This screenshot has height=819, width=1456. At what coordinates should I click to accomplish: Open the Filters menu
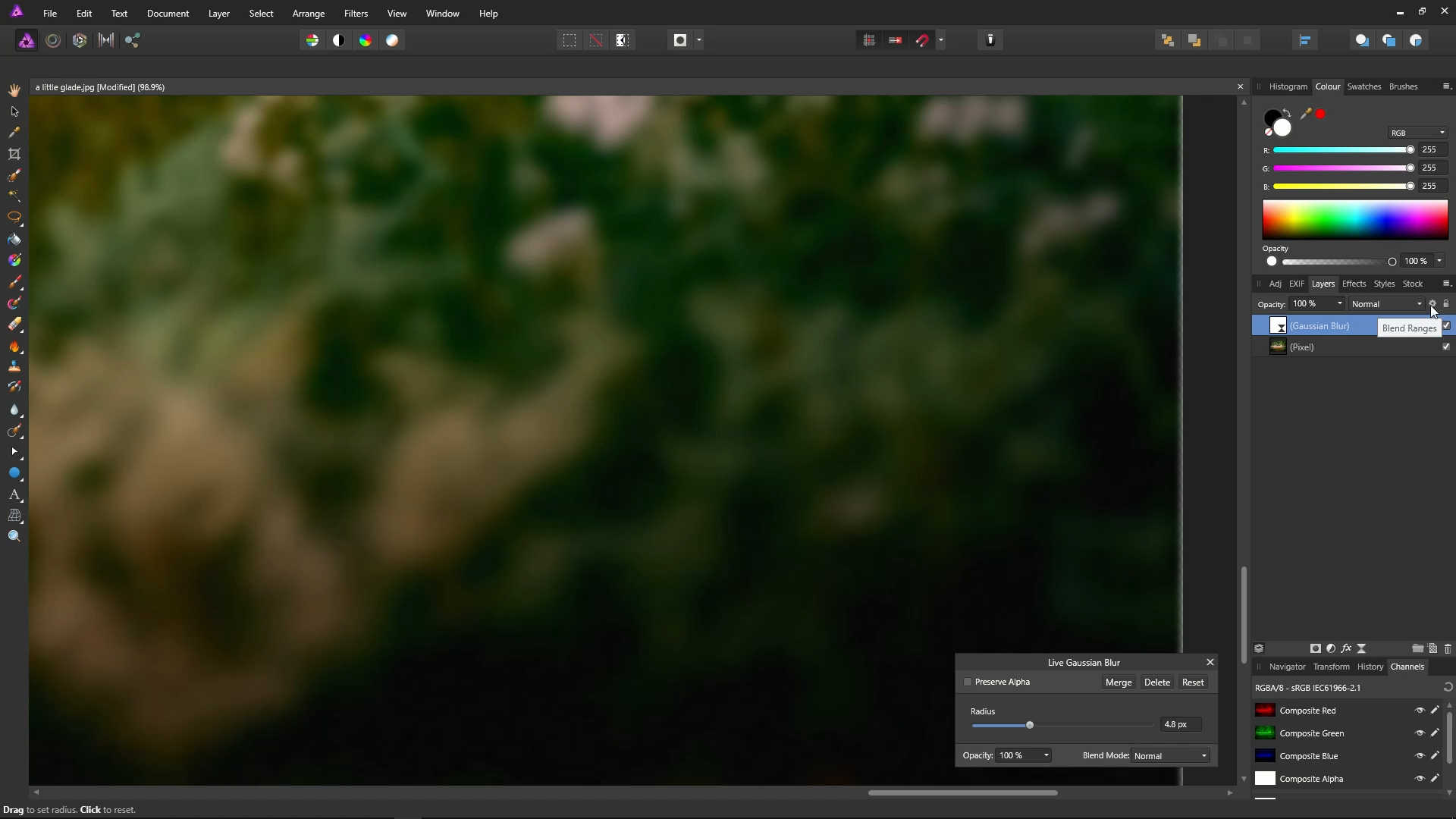click(356, 14)
